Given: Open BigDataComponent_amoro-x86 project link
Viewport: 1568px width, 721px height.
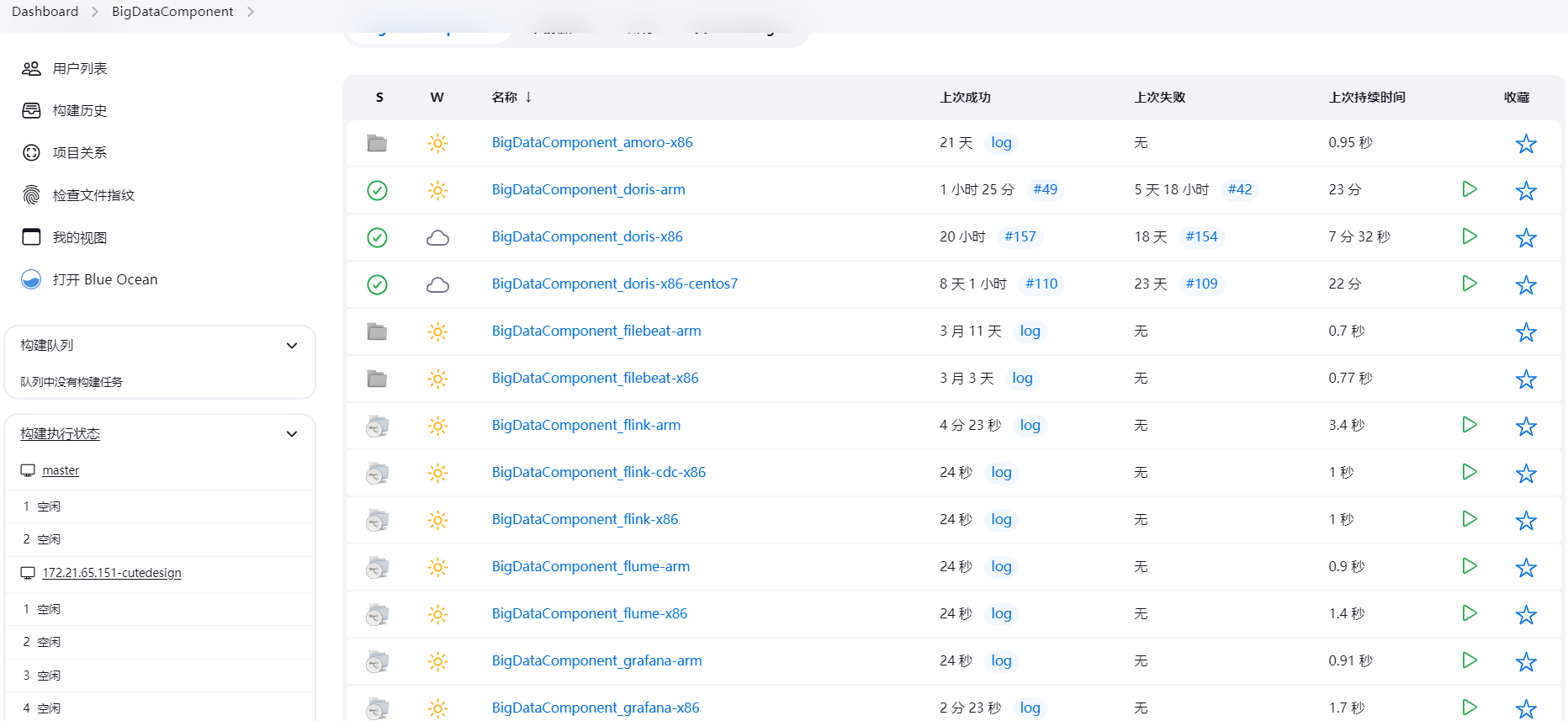Looking at the screenshot, I should [x=592, y=143].
